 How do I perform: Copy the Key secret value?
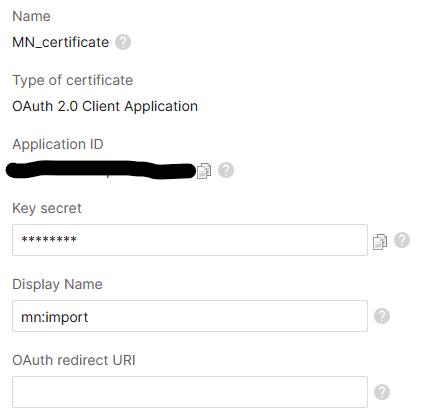point(380,242)
